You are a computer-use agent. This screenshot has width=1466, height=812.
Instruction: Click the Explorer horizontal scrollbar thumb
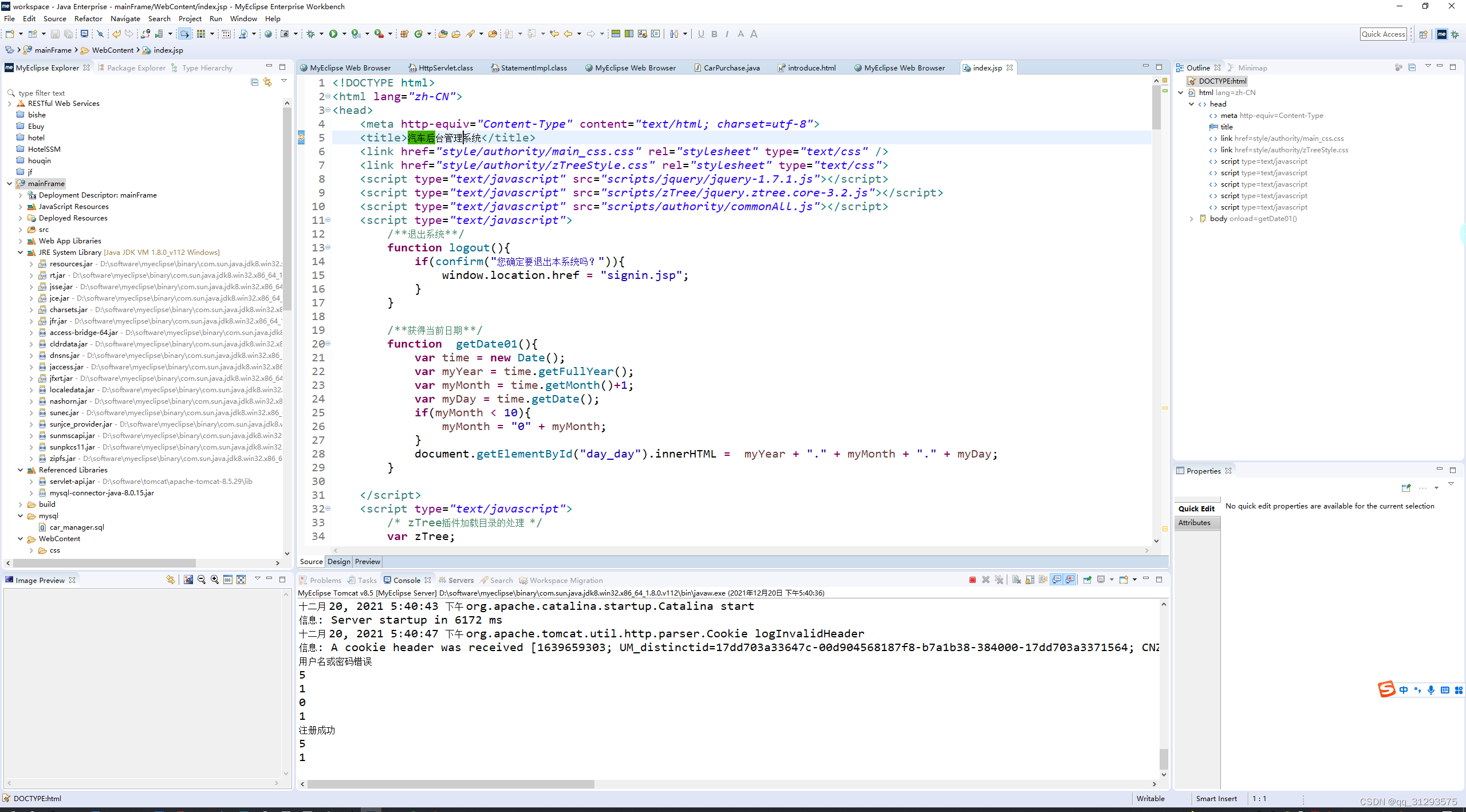[104, 563]
